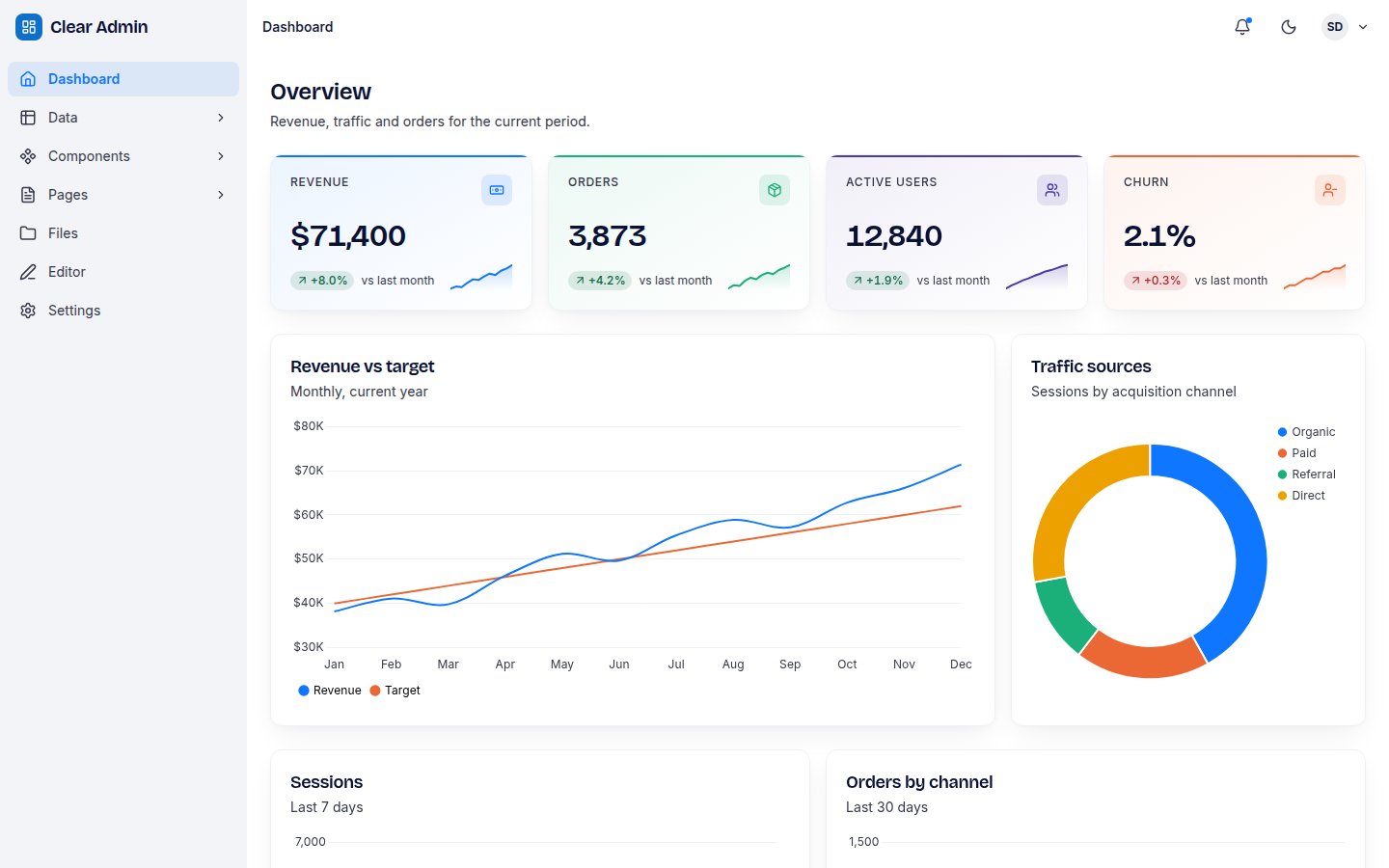Click the Data table icon in sidebar
Screen dimensions: 1389x868
click(28, 118)
